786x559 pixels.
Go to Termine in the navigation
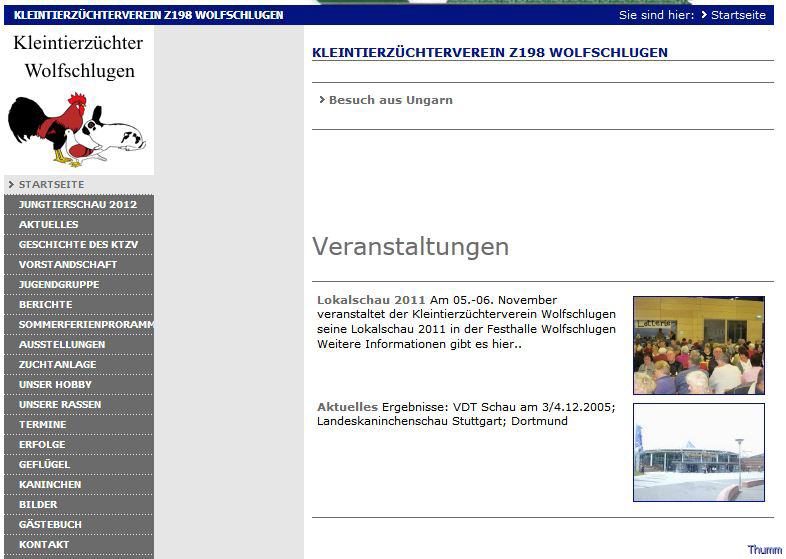[42, 425]
